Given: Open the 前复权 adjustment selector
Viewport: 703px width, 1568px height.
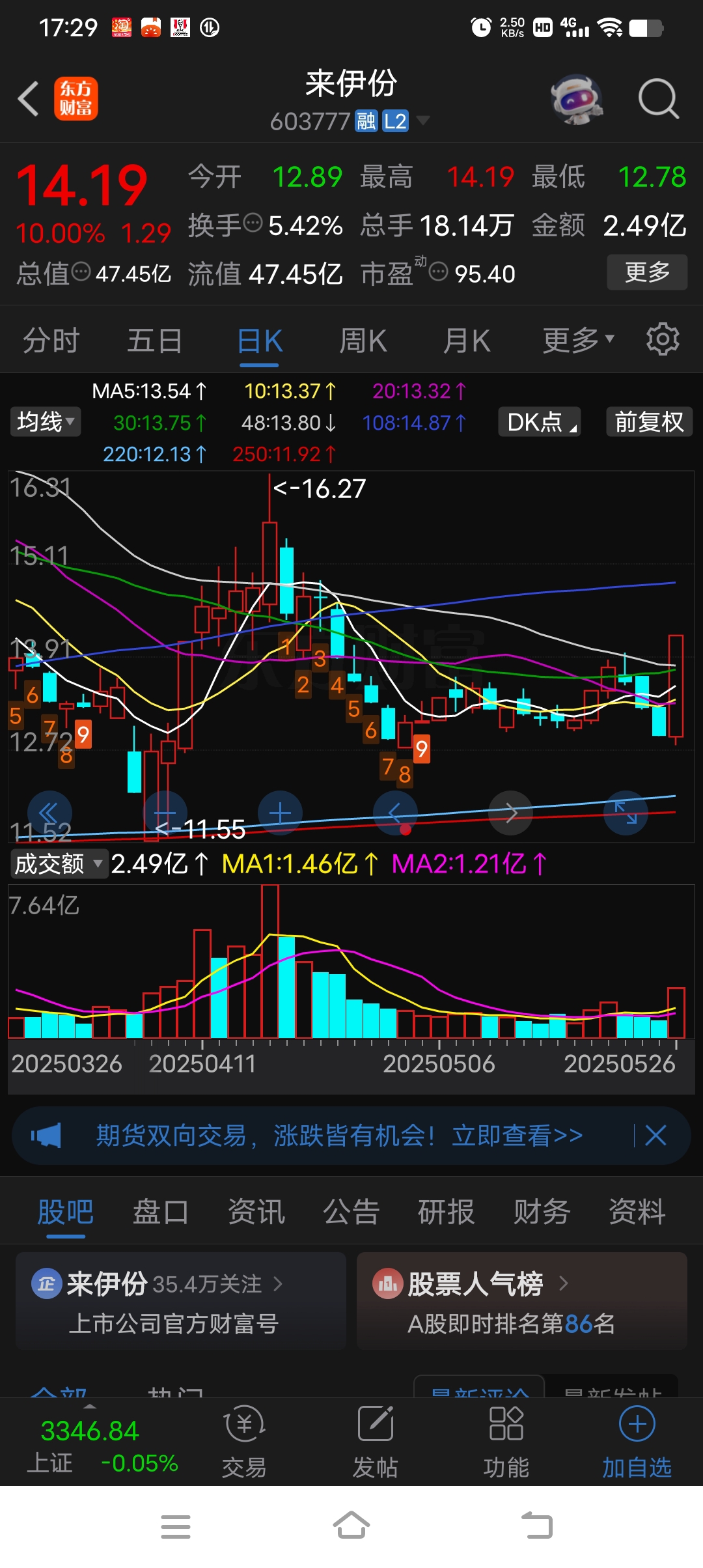Looking at the screenshot, I should (x=649, y=422).
